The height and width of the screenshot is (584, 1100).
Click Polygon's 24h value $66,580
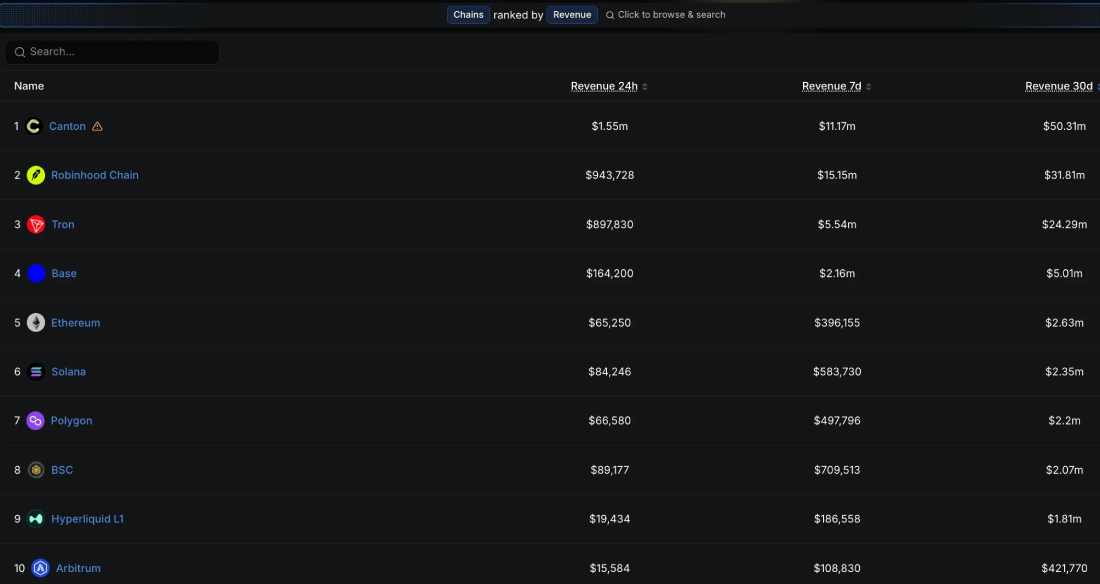click(x=610, y=421)
